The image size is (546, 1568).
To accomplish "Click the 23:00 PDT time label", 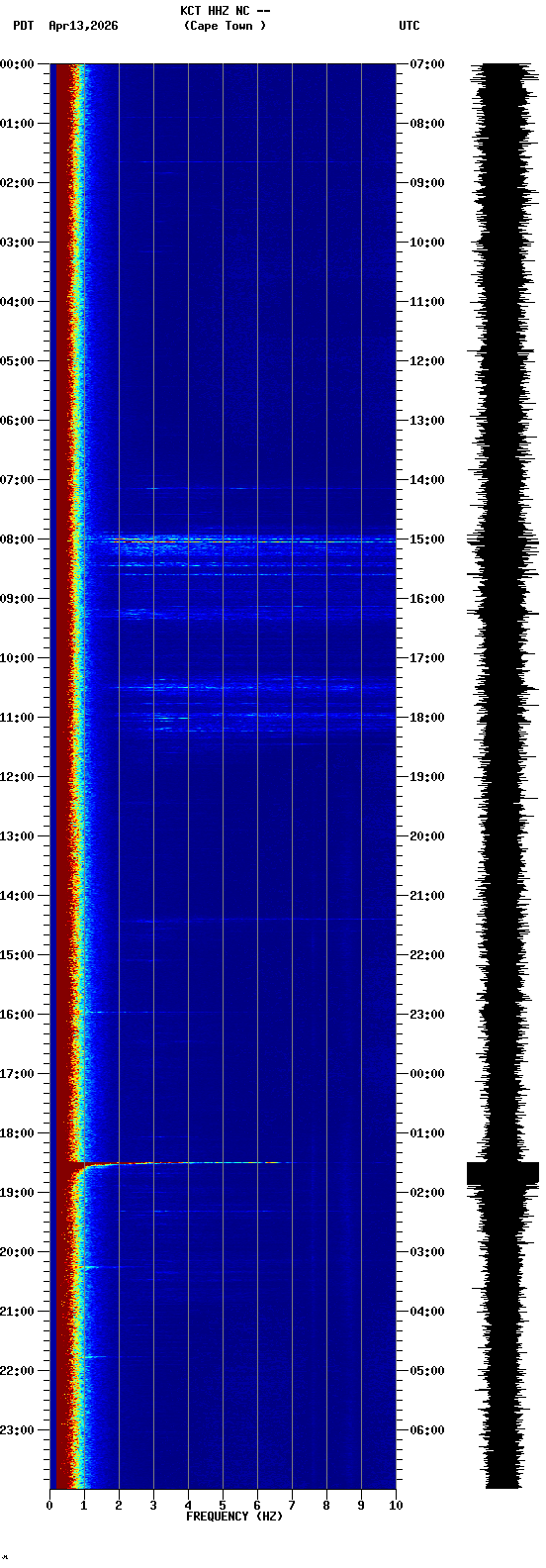I will click(x=18, y=1430).
